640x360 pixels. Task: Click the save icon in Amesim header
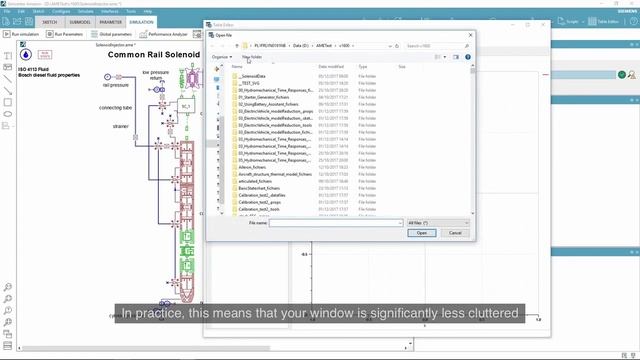tap(29, 21)
